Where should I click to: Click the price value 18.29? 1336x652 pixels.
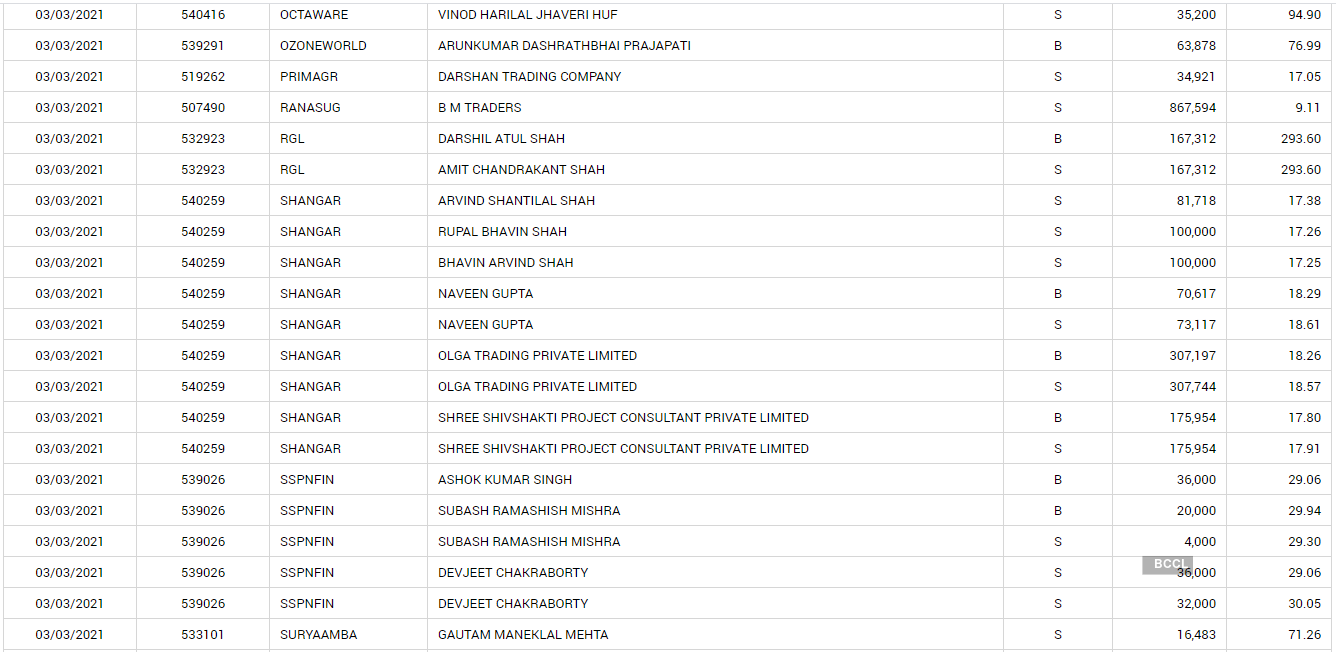1304,294
